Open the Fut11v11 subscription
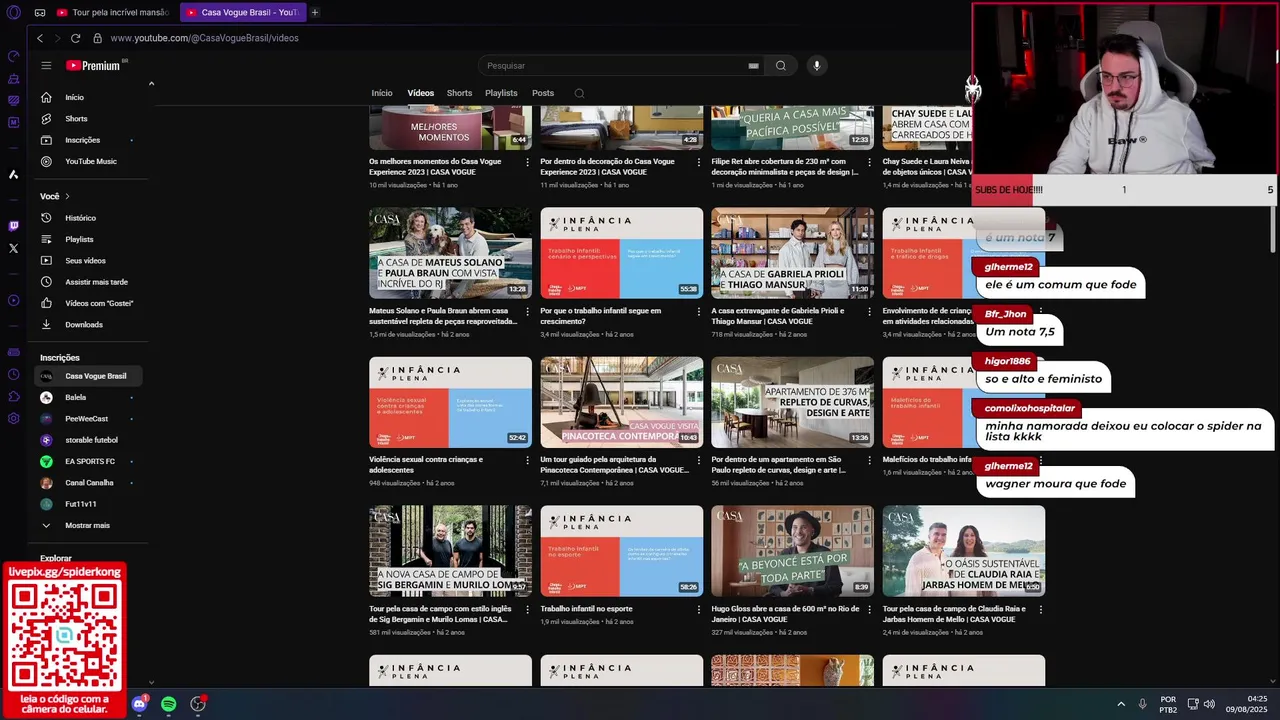 click(88, 504)
